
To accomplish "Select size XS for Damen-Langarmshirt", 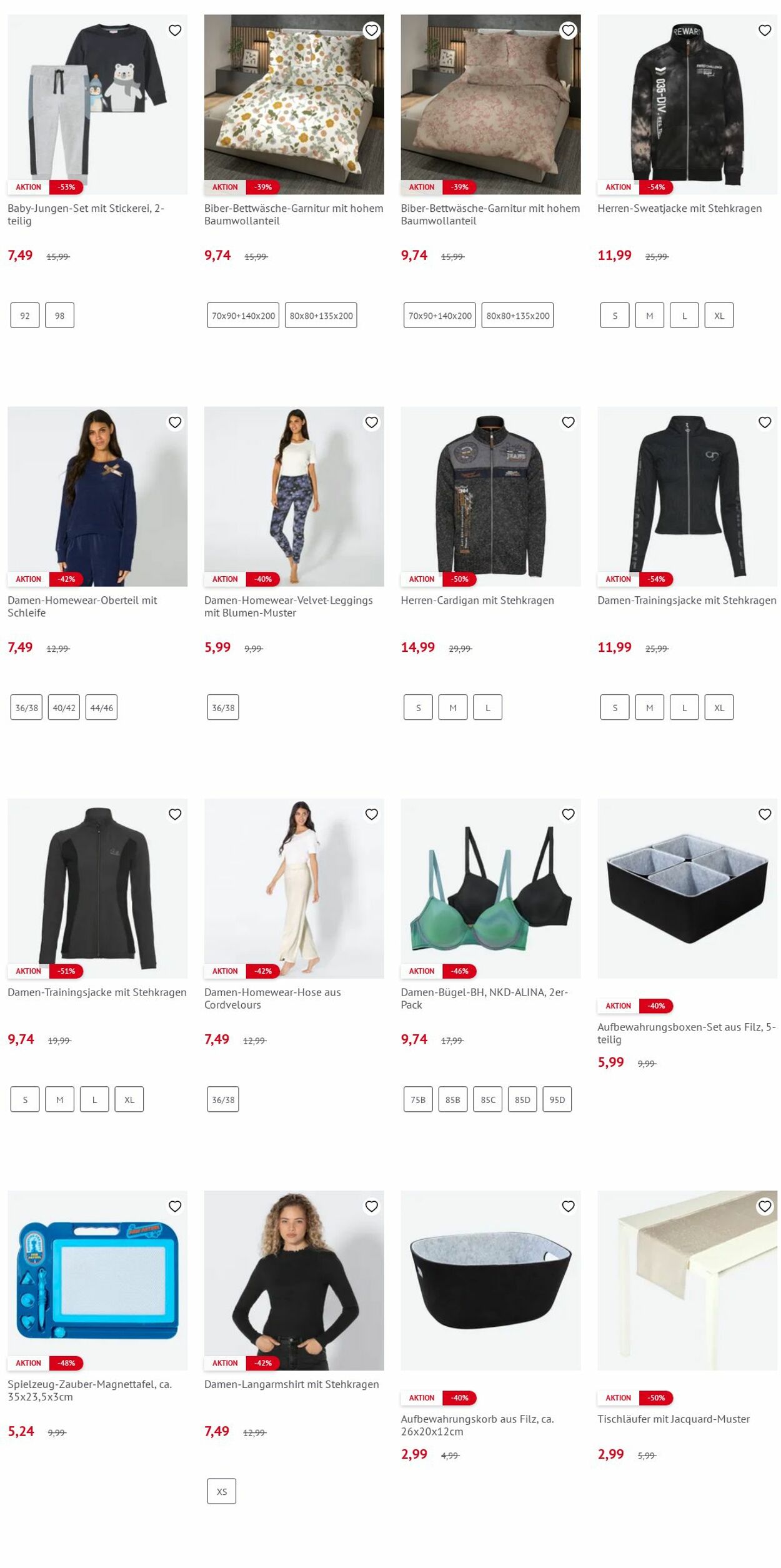I will (x=222, y=1491).
